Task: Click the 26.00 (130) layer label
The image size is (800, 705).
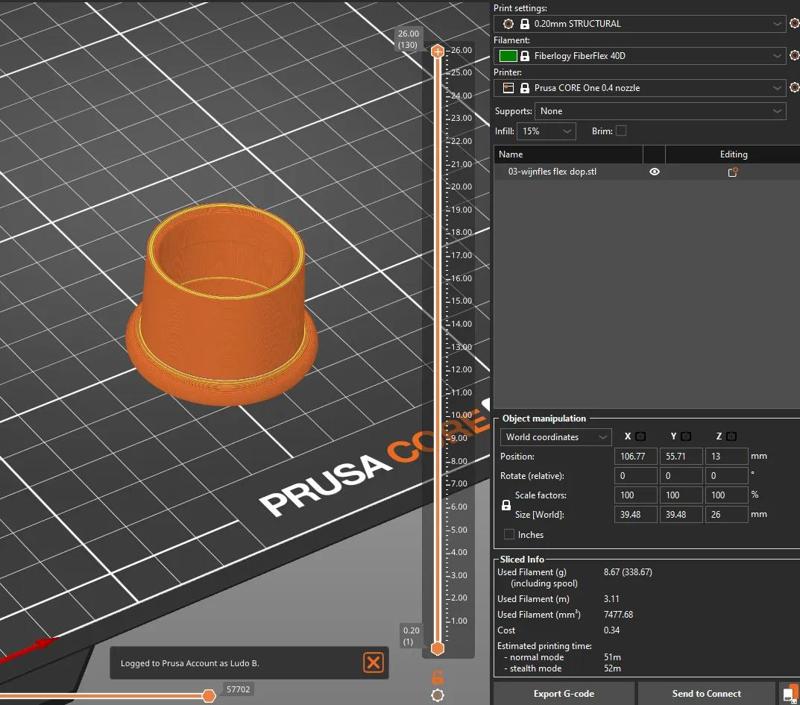Action: click(408, 39)
